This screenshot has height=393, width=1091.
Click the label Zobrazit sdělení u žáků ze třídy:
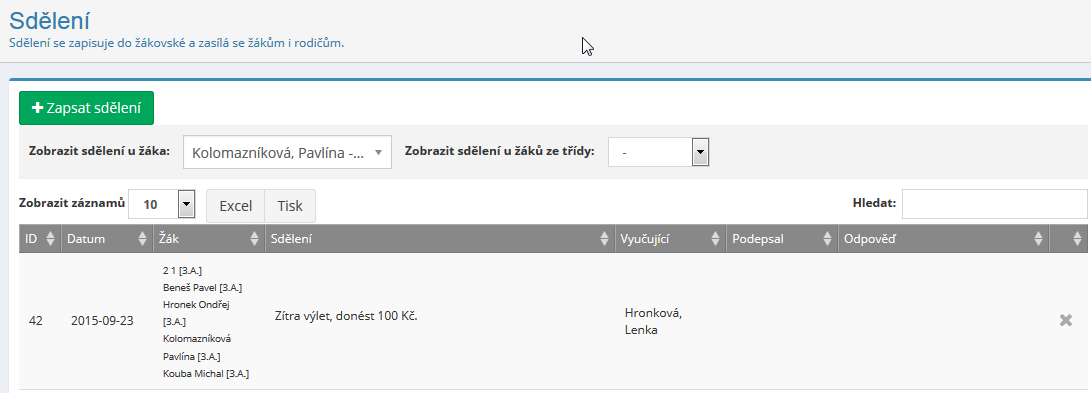click(x=500, y=152)
